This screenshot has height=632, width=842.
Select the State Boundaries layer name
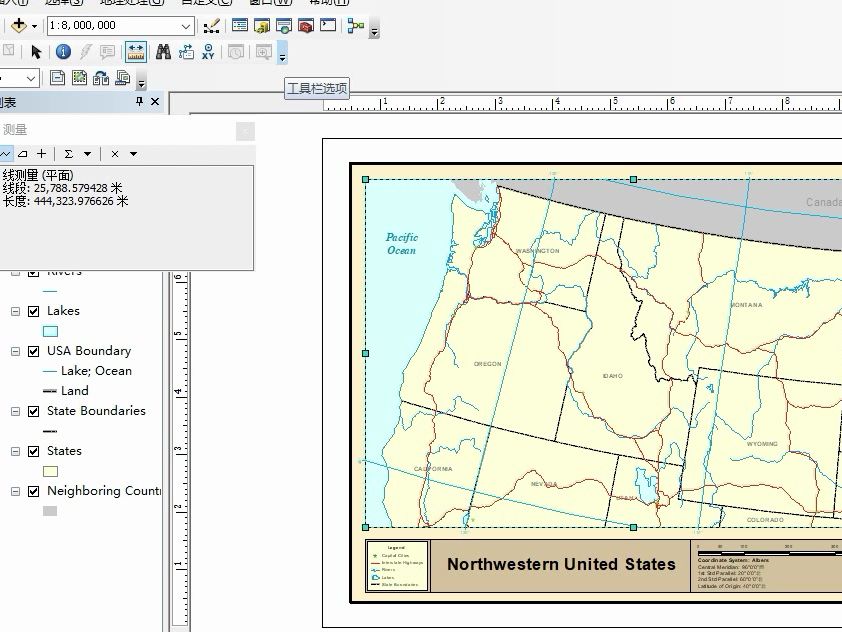click(x=97, y=411)
